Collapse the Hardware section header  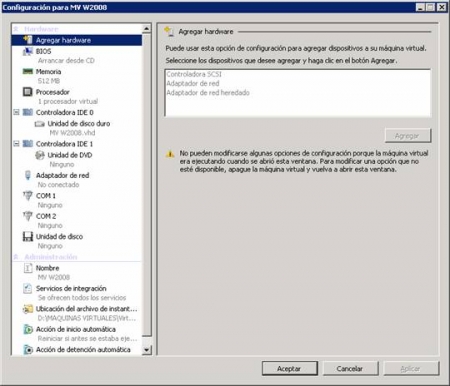tap(16, 29)
